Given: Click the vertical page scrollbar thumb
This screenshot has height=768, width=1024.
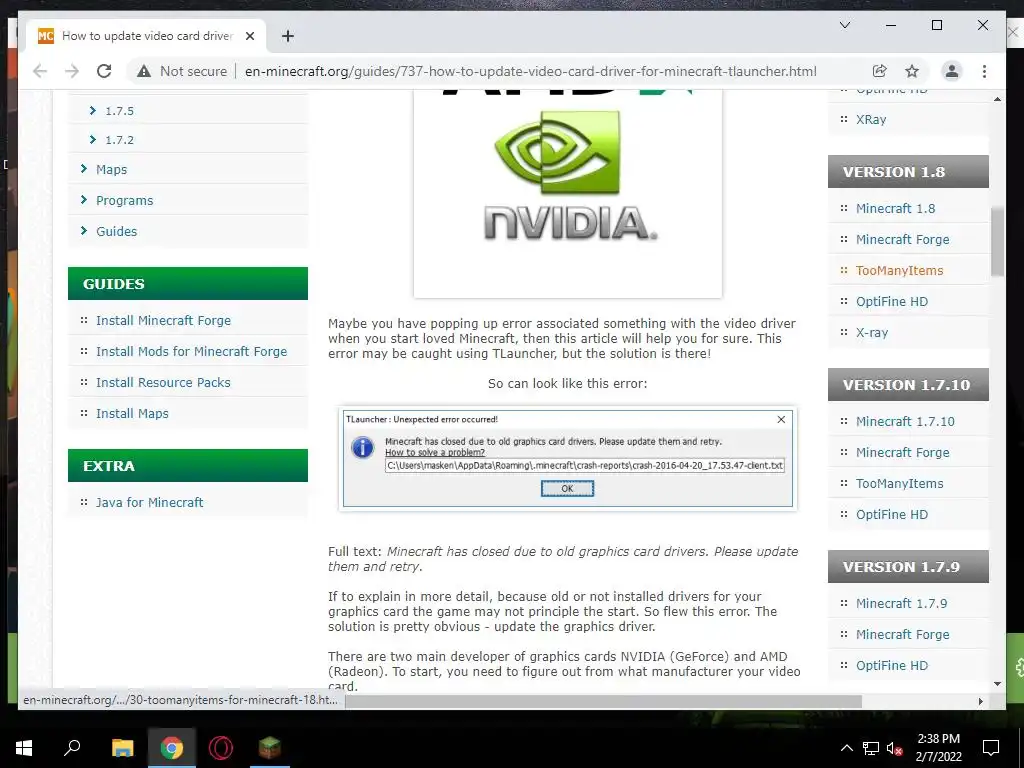Looking at the screenshot, I should [997, 242].
